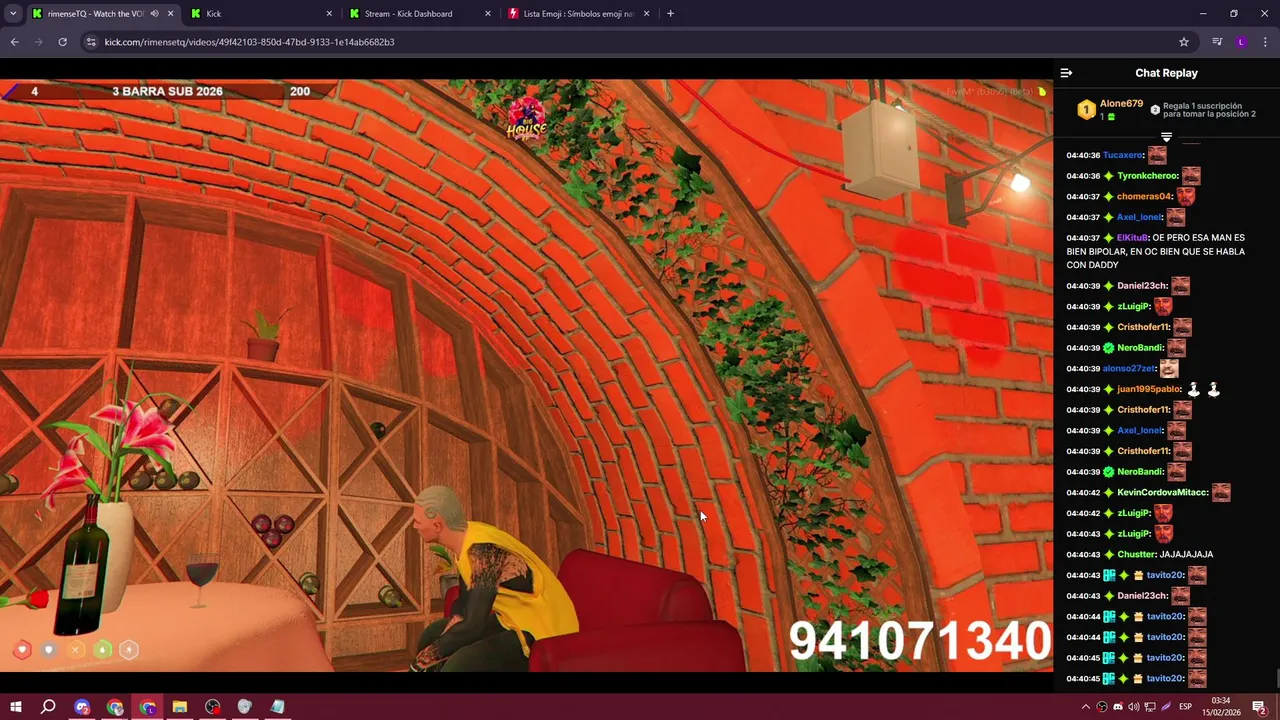This screenshot has height=720, width=1280.
Task: View site information icon in address bar
Action: (x=91, y=42)
